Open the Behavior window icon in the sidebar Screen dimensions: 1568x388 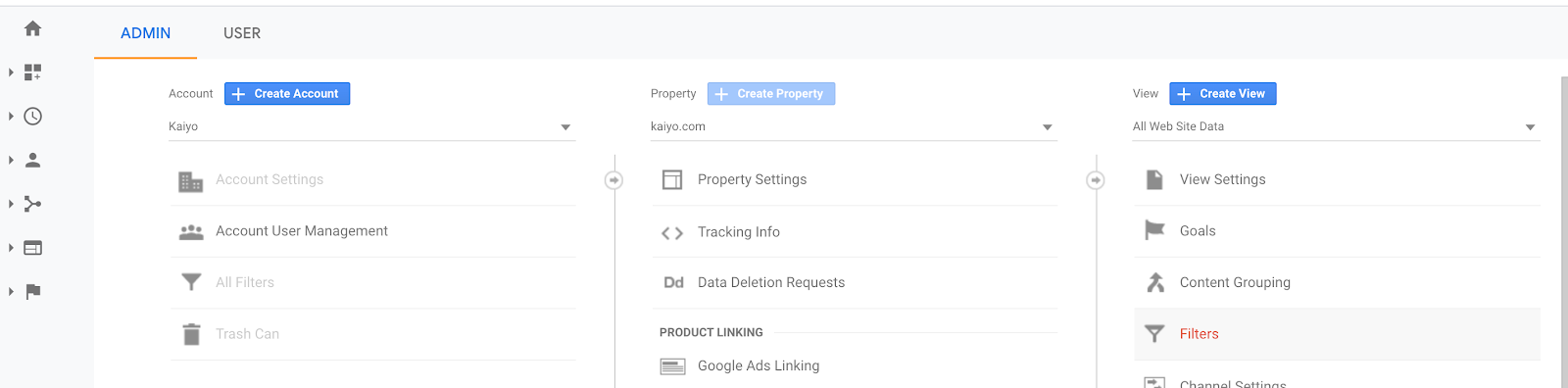click(x=32, y=248)
